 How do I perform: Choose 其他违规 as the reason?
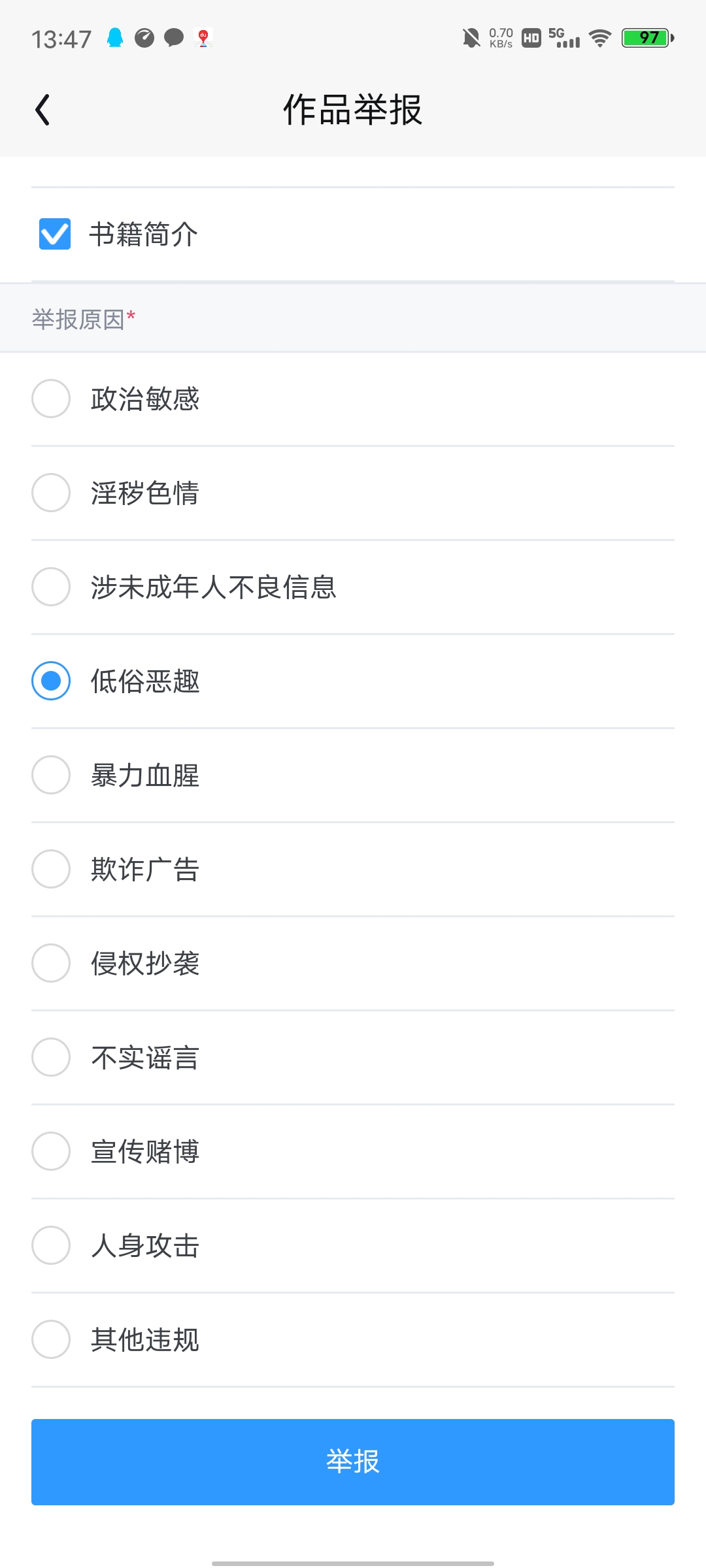point(51,1339)
